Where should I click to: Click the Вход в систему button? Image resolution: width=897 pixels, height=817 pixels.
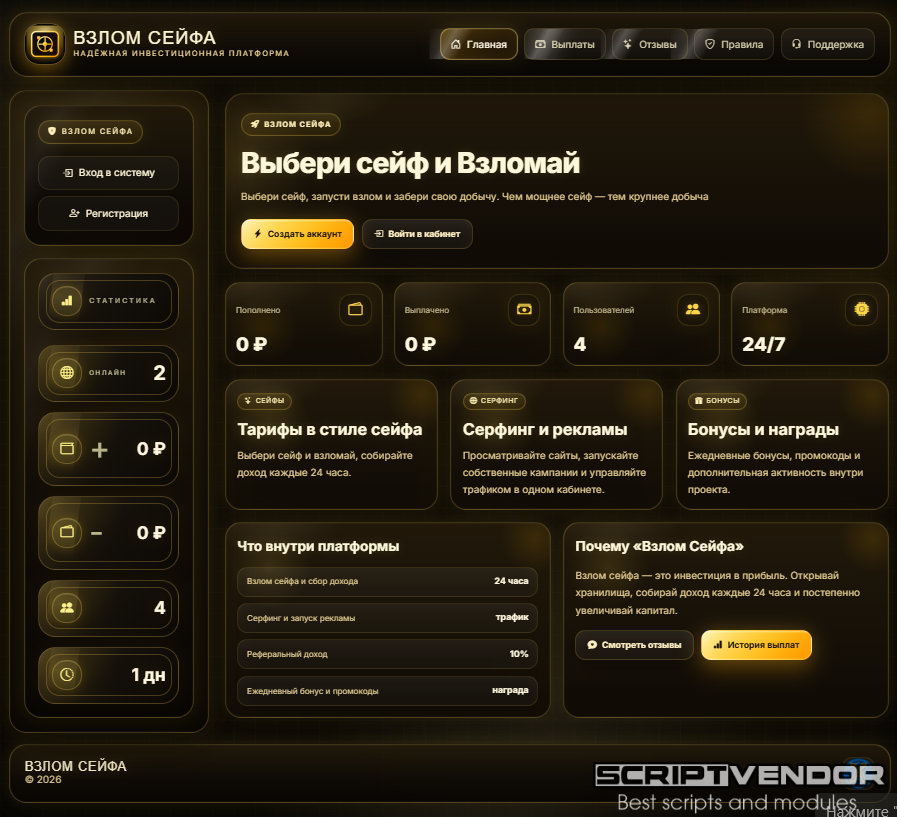109,173
